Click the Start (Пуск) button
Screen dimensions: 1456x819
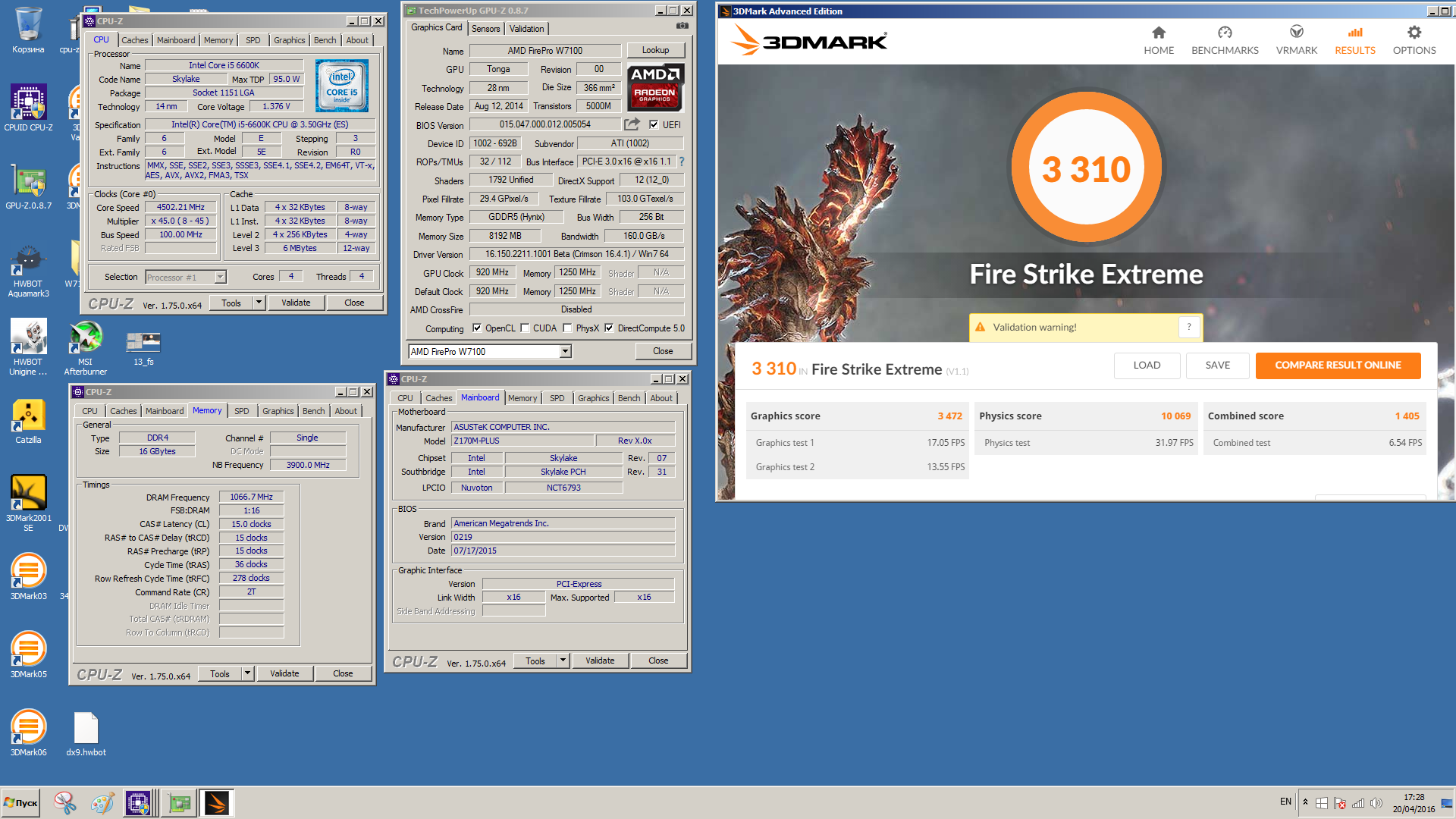[x=20, y=802]
